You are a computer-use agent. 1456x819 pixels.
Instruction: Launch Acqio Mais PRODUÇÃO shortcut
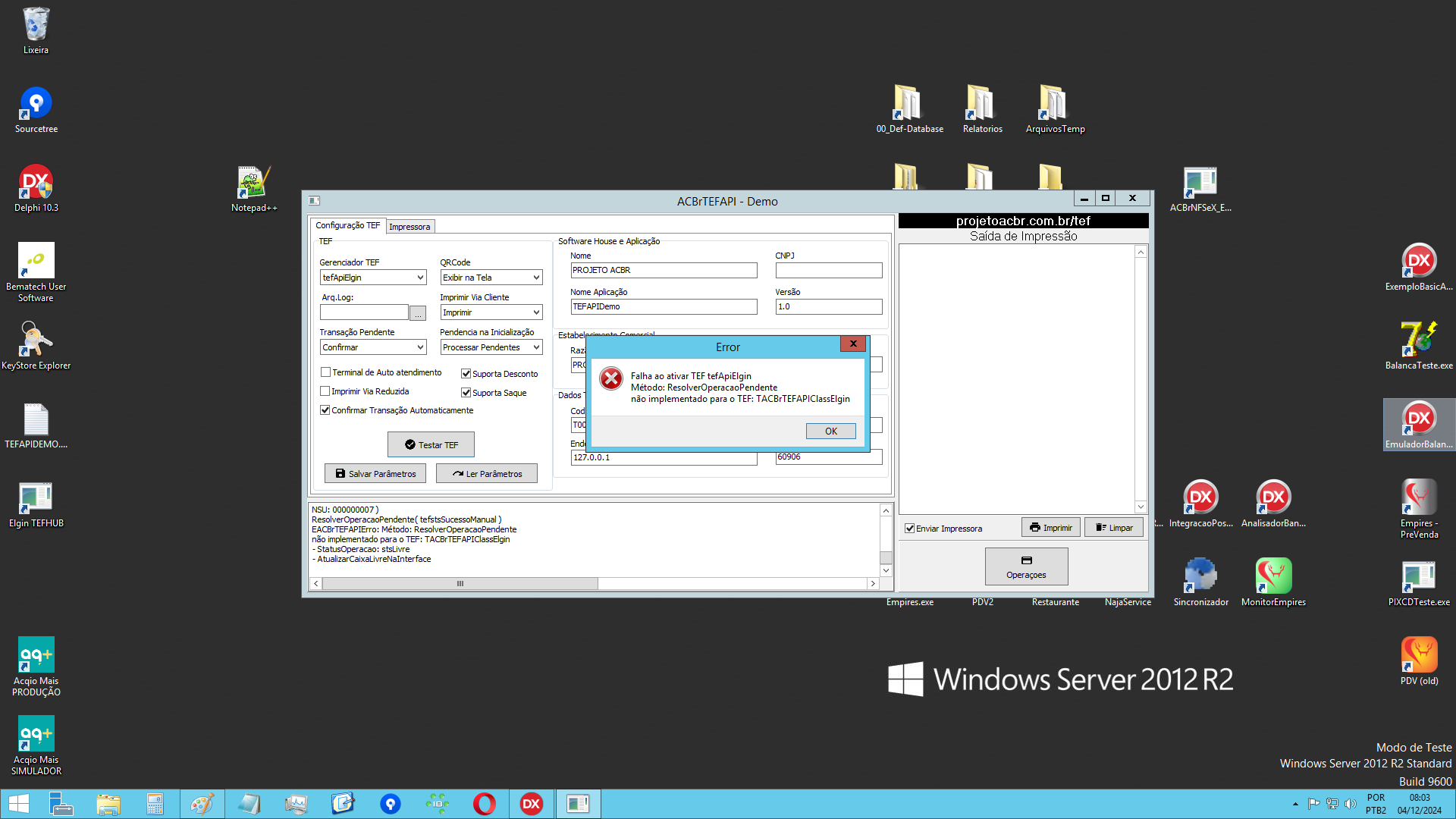click(x=36, y=667)
